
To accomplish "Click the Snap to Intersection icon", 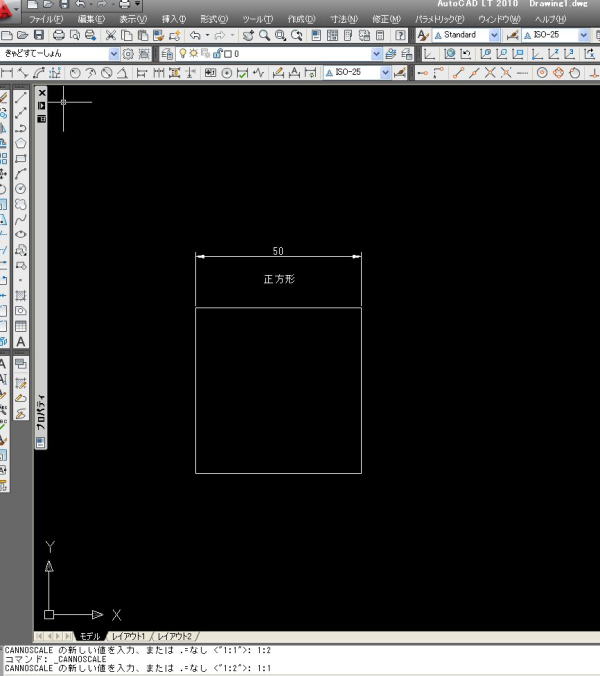I will 490,73.
